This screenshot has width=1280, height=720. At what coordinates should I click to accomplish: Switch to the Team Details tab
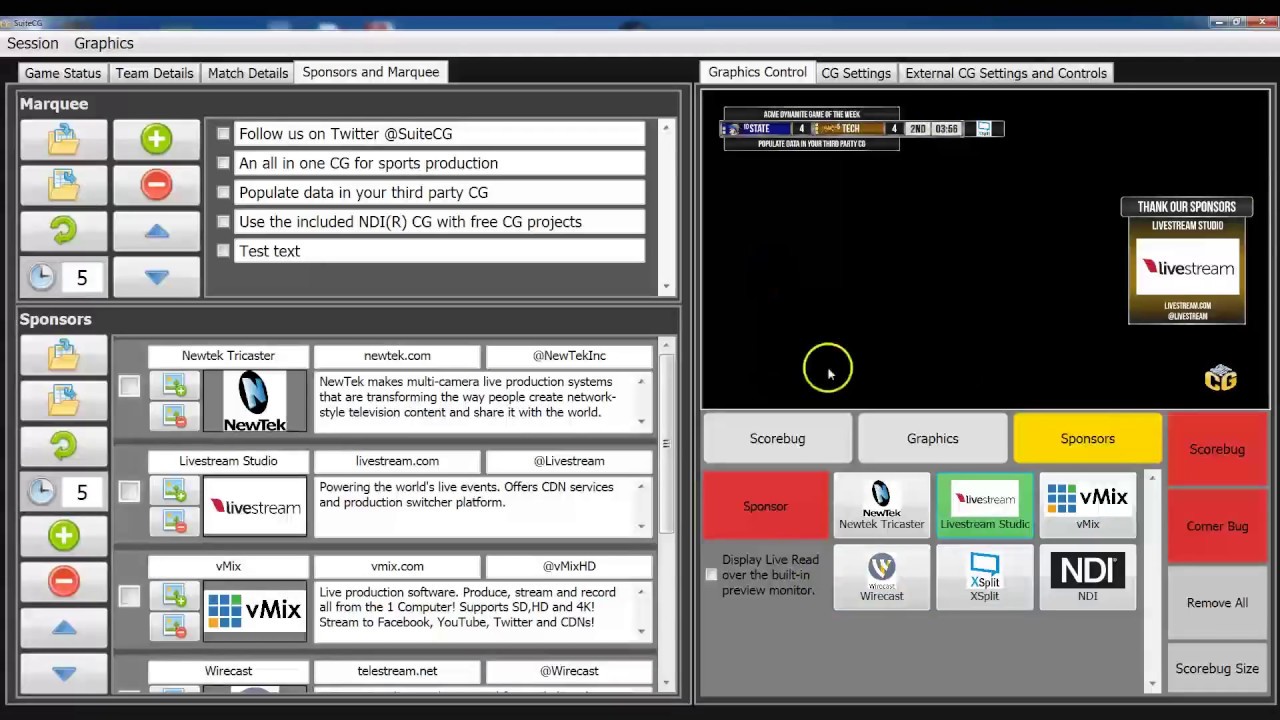click(x=154, y=73)
